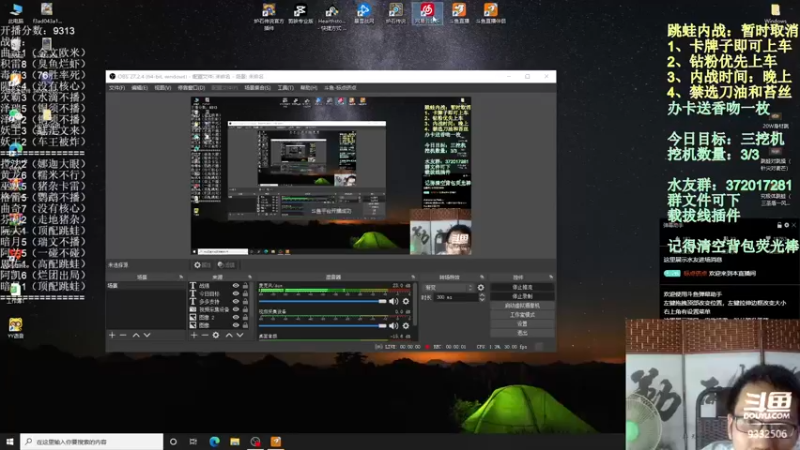Add a new scene with the plus icon
800x450 pixels.
(112, 335)
